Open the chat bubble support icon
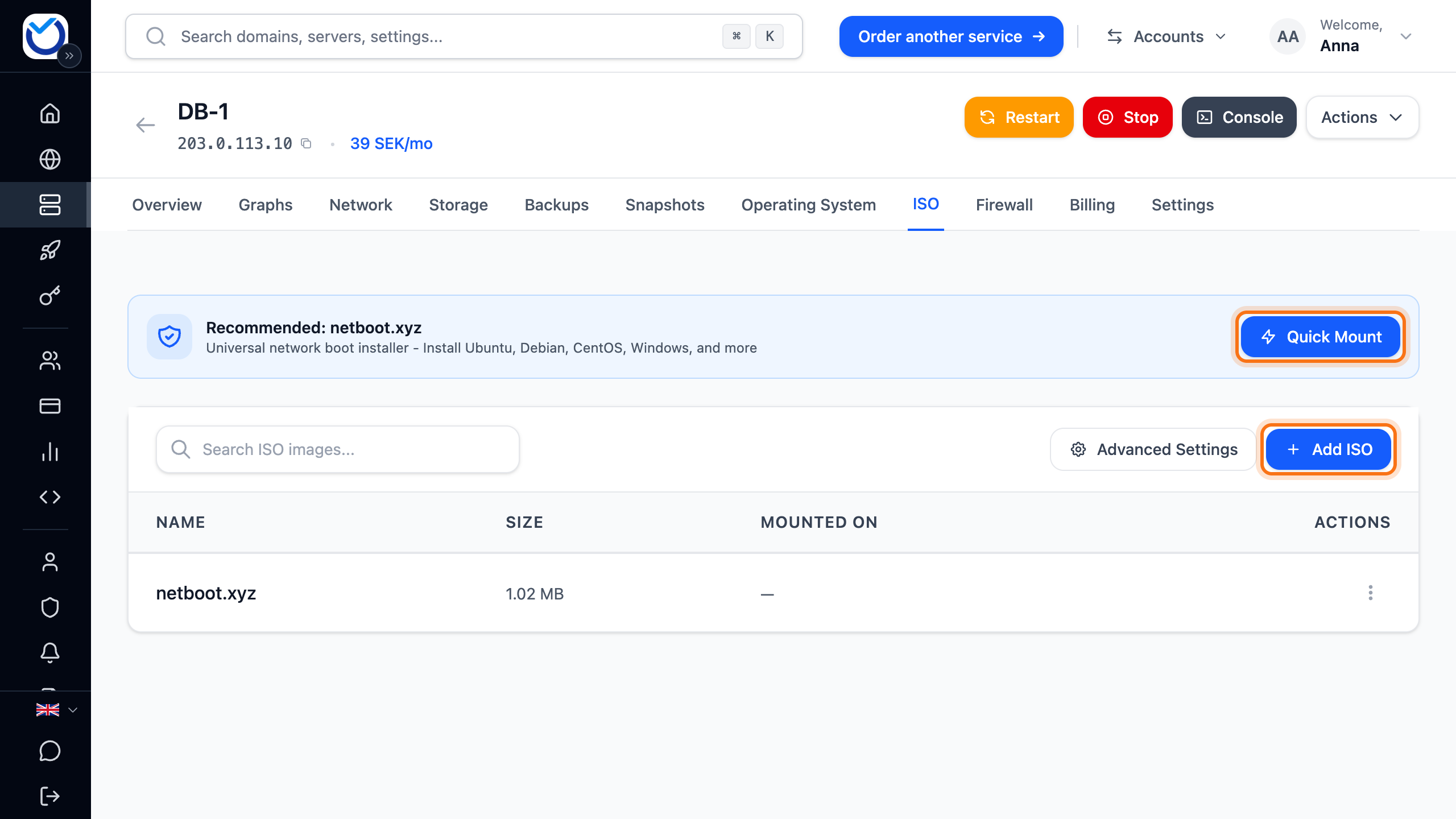 tap(50, 751)
